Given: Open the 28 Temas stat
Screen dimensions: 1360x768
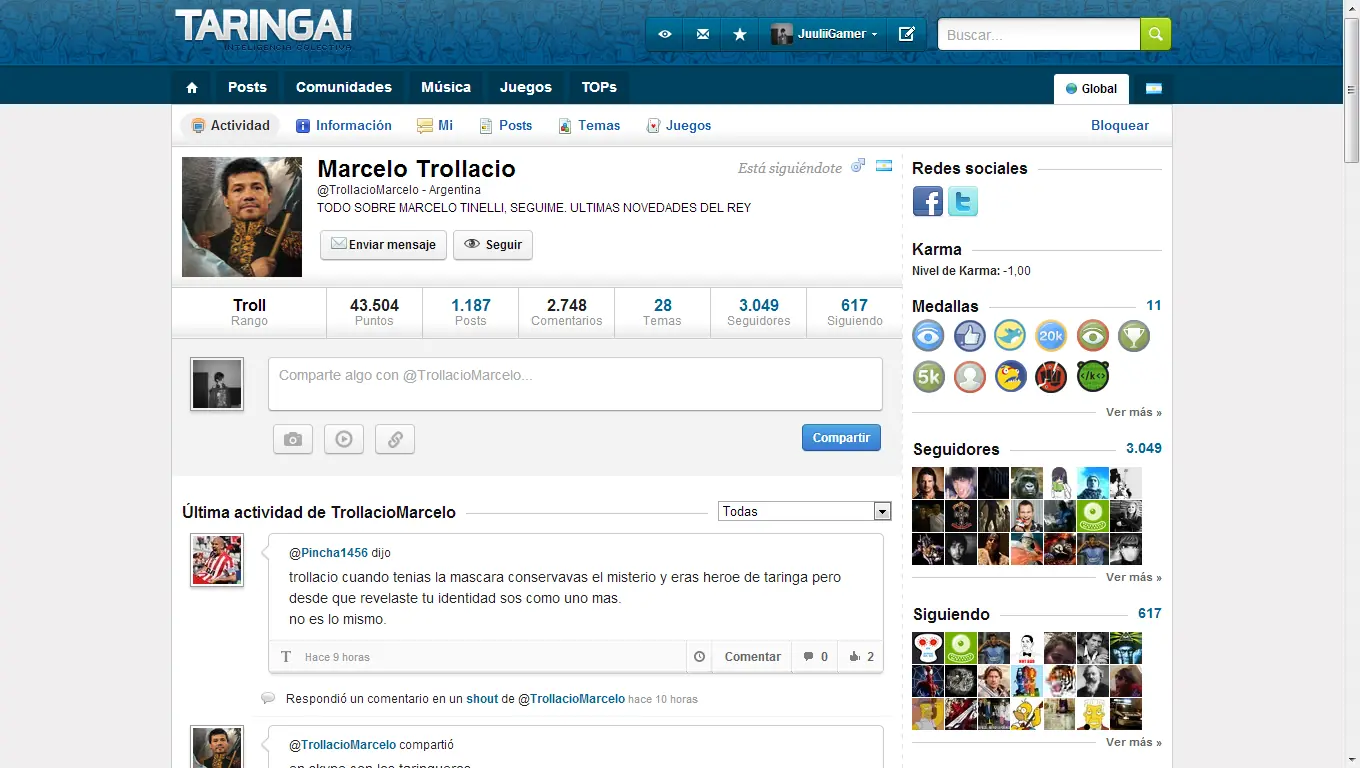Looking at the screenshot, I should coord(663,312).
